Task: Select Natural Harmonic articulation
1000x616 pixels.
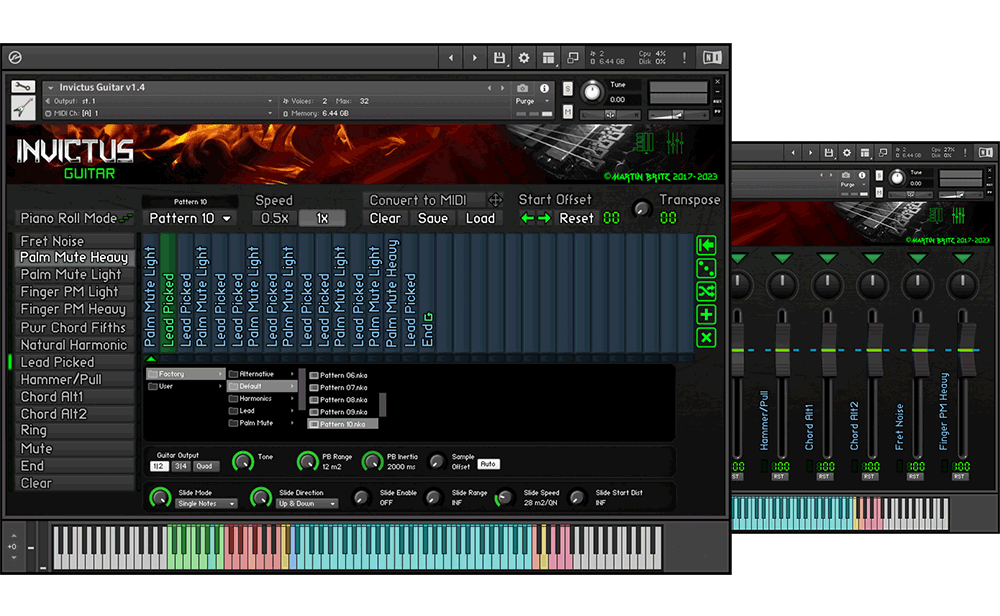Action: click(74, 345)
